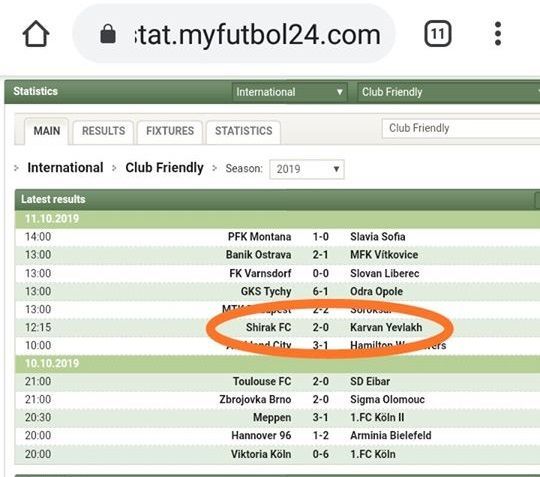Tap the browser home icon
Screen dimensions: 540x477
(x=36, y=33)
